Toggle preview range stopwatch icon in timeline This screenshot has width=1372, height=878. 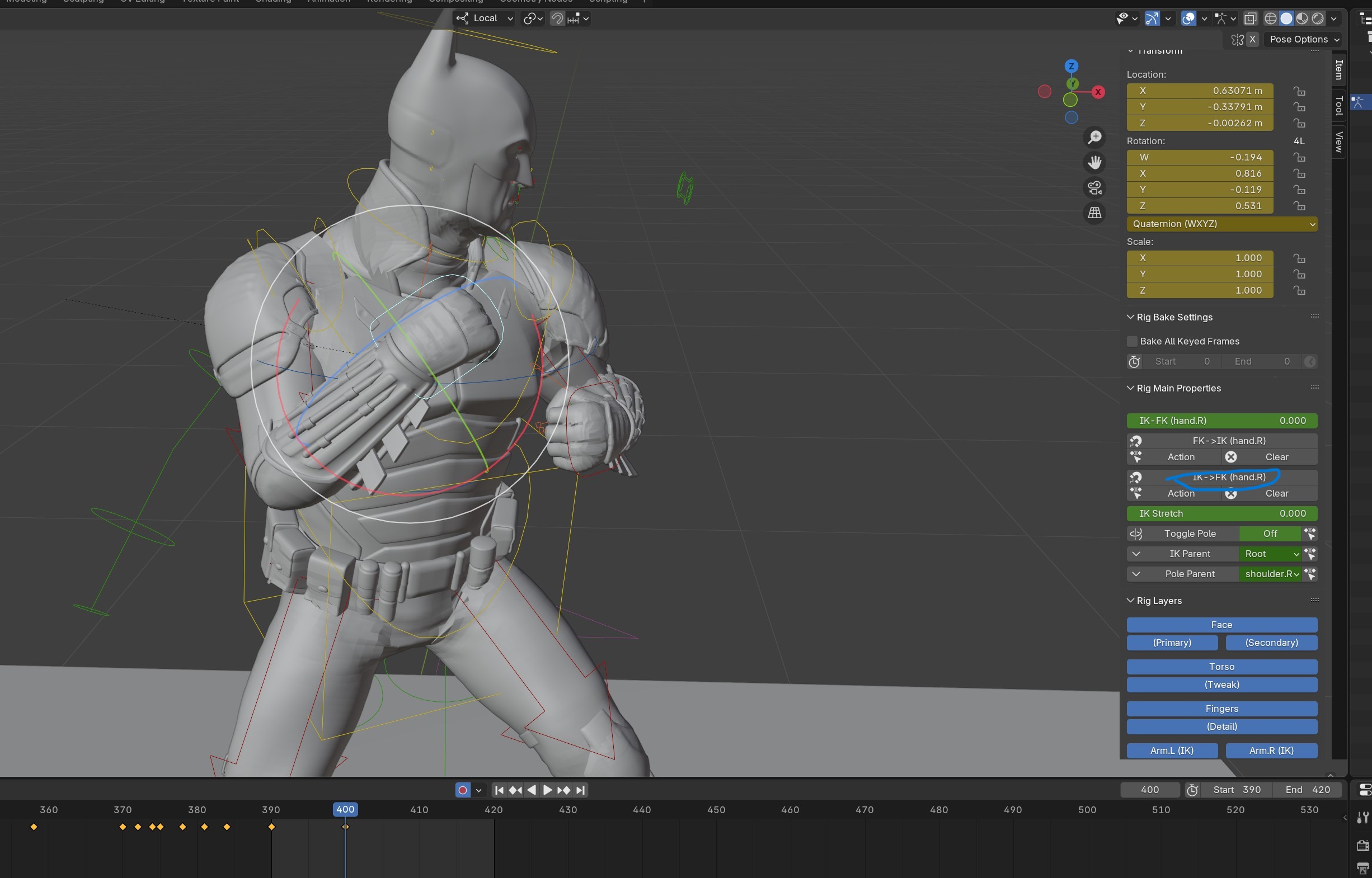[1192, 790]
